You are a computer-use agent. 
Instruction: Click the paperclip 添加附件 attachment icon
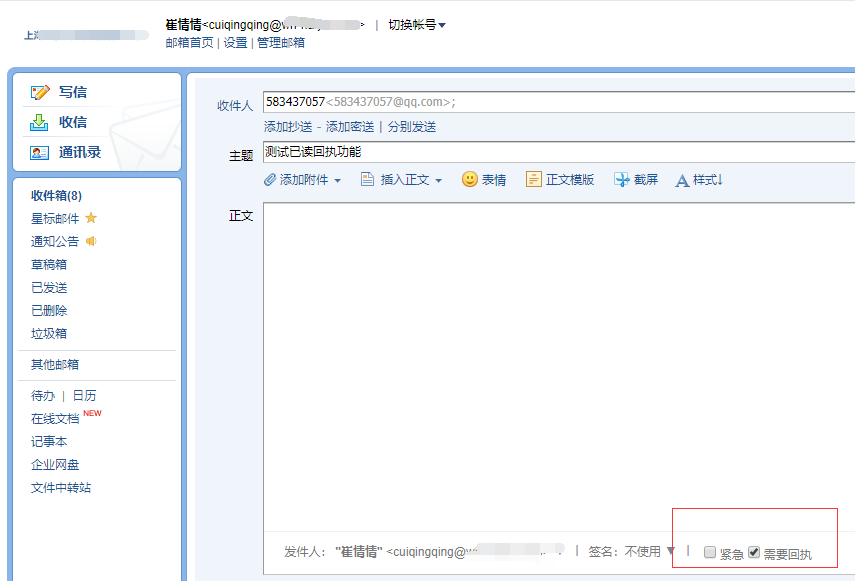pyautogui.click(x=270, y=178)
